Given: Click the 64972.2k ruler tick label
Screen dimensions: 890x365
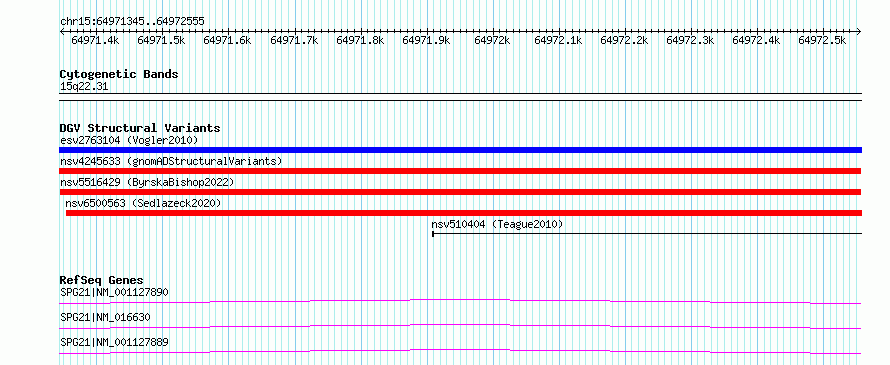Looking at the screenshot, I should [x=624, y=40].
